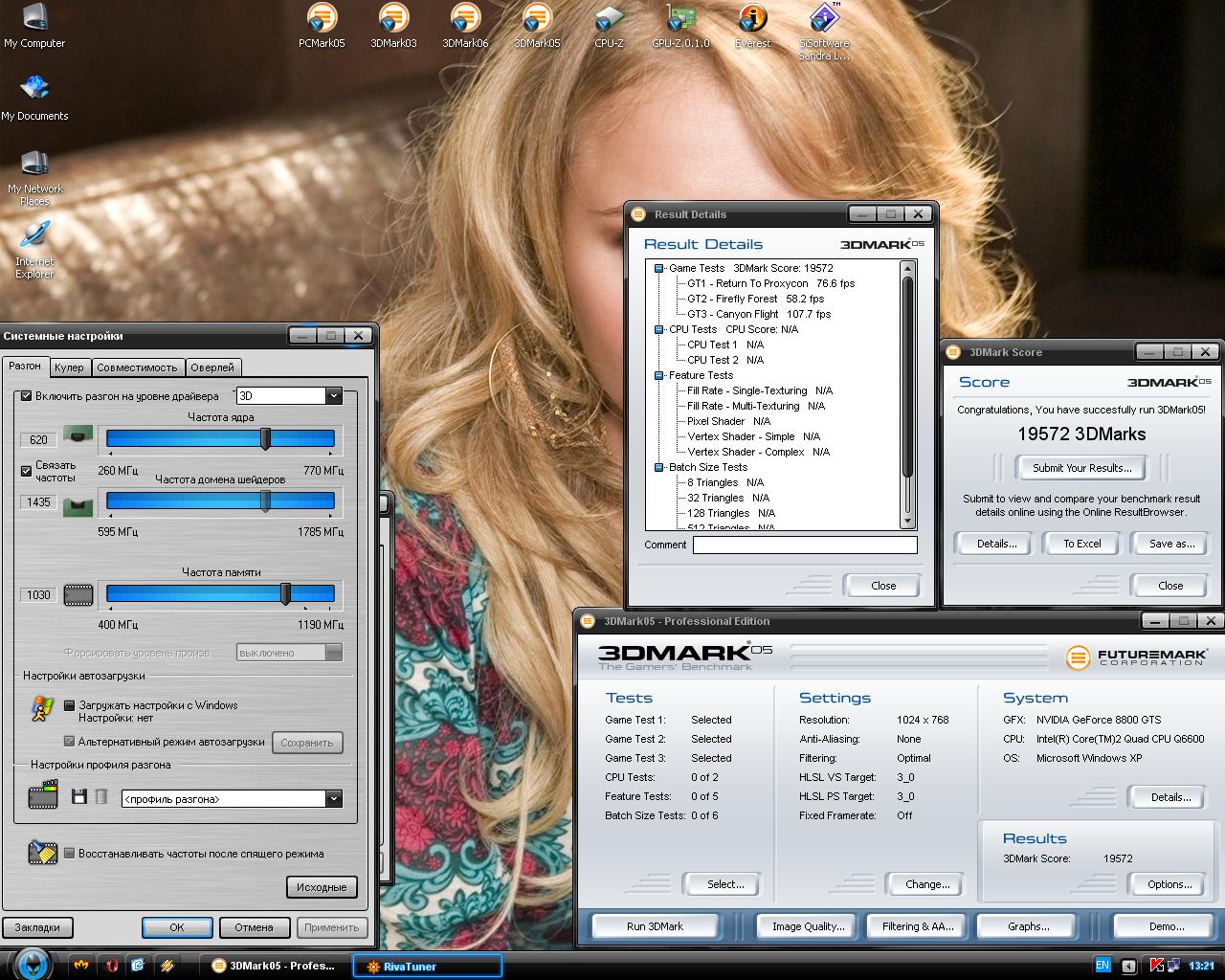Viewport: 1225px width, 980px height.
Task: Collapse the Feature Tests tree node
Action: coord(659,375)
